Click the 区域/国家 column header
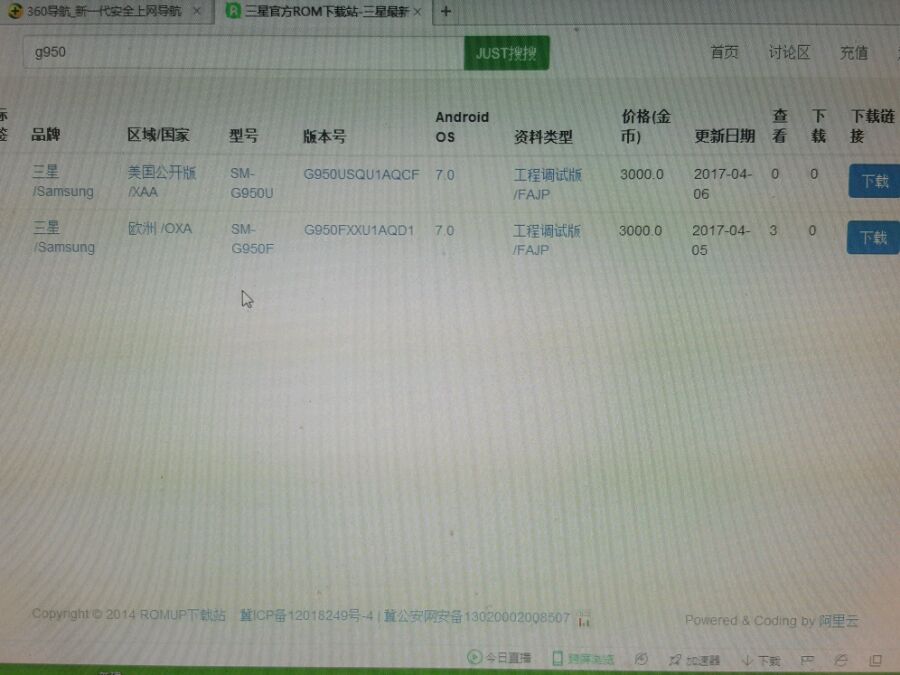This screenshot has height=675, width=900. (x=158, y=135)
